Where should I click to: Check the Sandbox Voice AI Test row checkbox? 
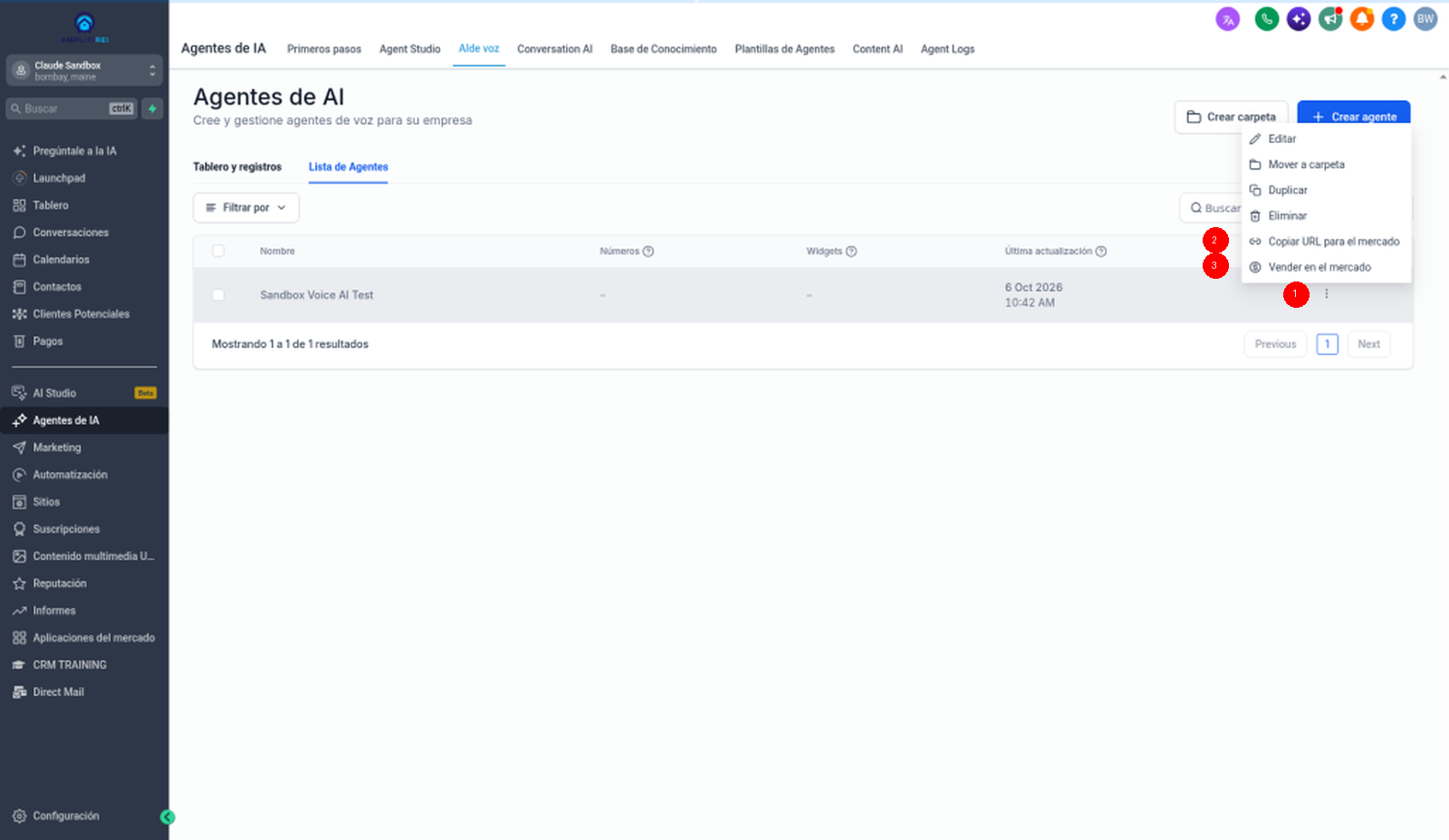point(218,295)
